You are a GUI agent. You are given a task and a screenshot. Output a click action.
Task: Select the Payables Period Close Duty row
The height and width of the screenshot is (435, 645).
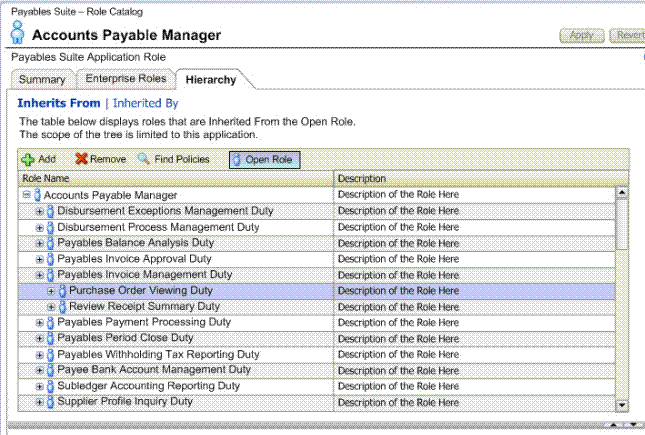317,339
